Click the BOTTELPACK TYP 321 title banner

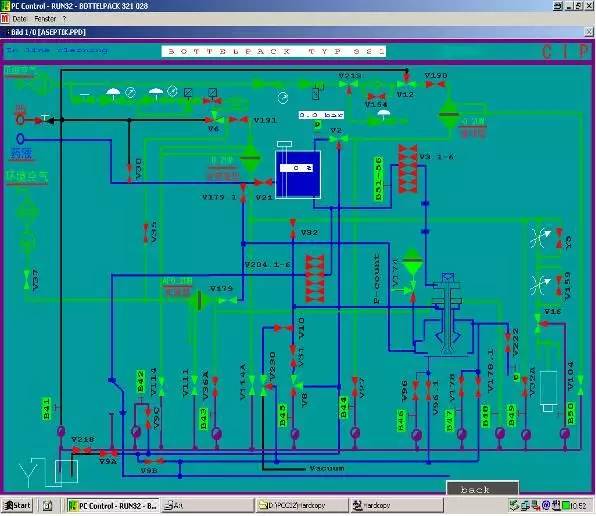(274, 51)
